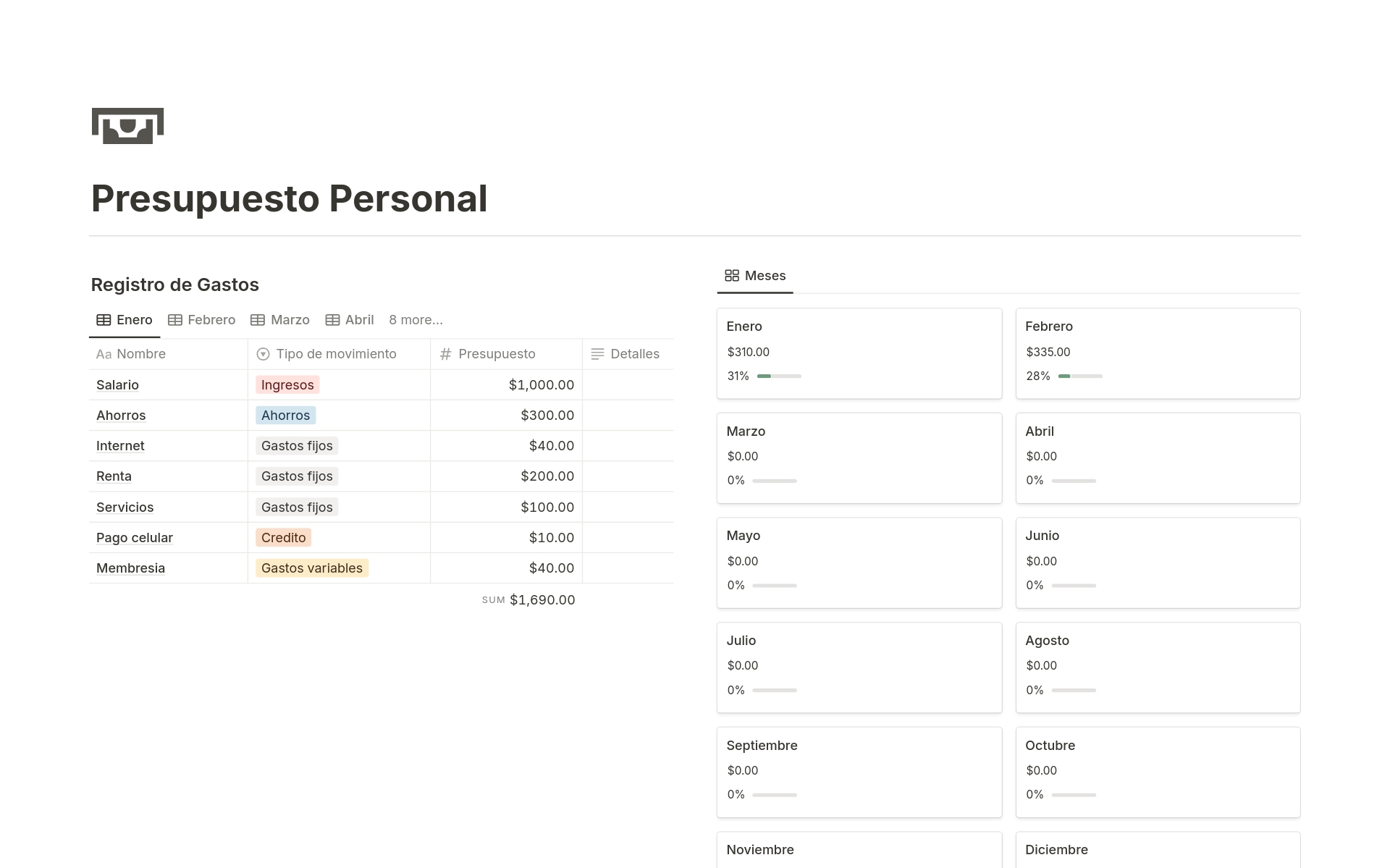This screenshot has width=1390, height=868.
Task: Click the Presupuesto Personal page title
Action: 289,198
